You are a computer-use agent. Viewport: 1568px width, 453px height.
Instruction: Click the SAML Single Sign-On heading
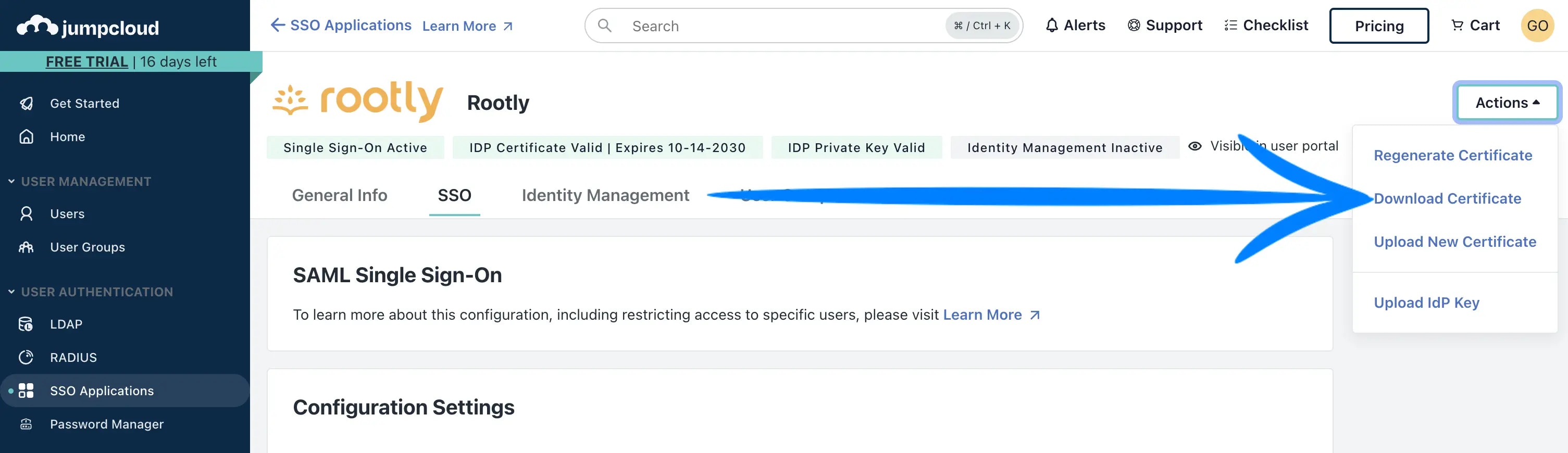point(397,275)
